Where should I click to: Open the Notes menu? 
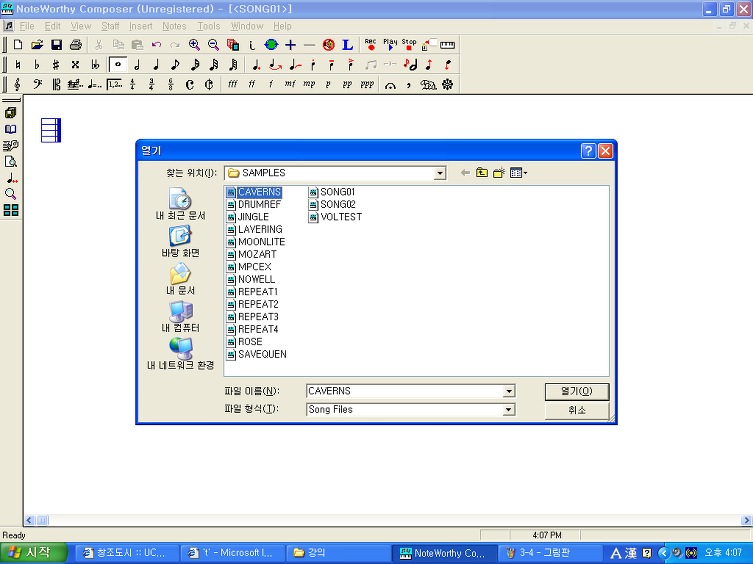point(174,26)
